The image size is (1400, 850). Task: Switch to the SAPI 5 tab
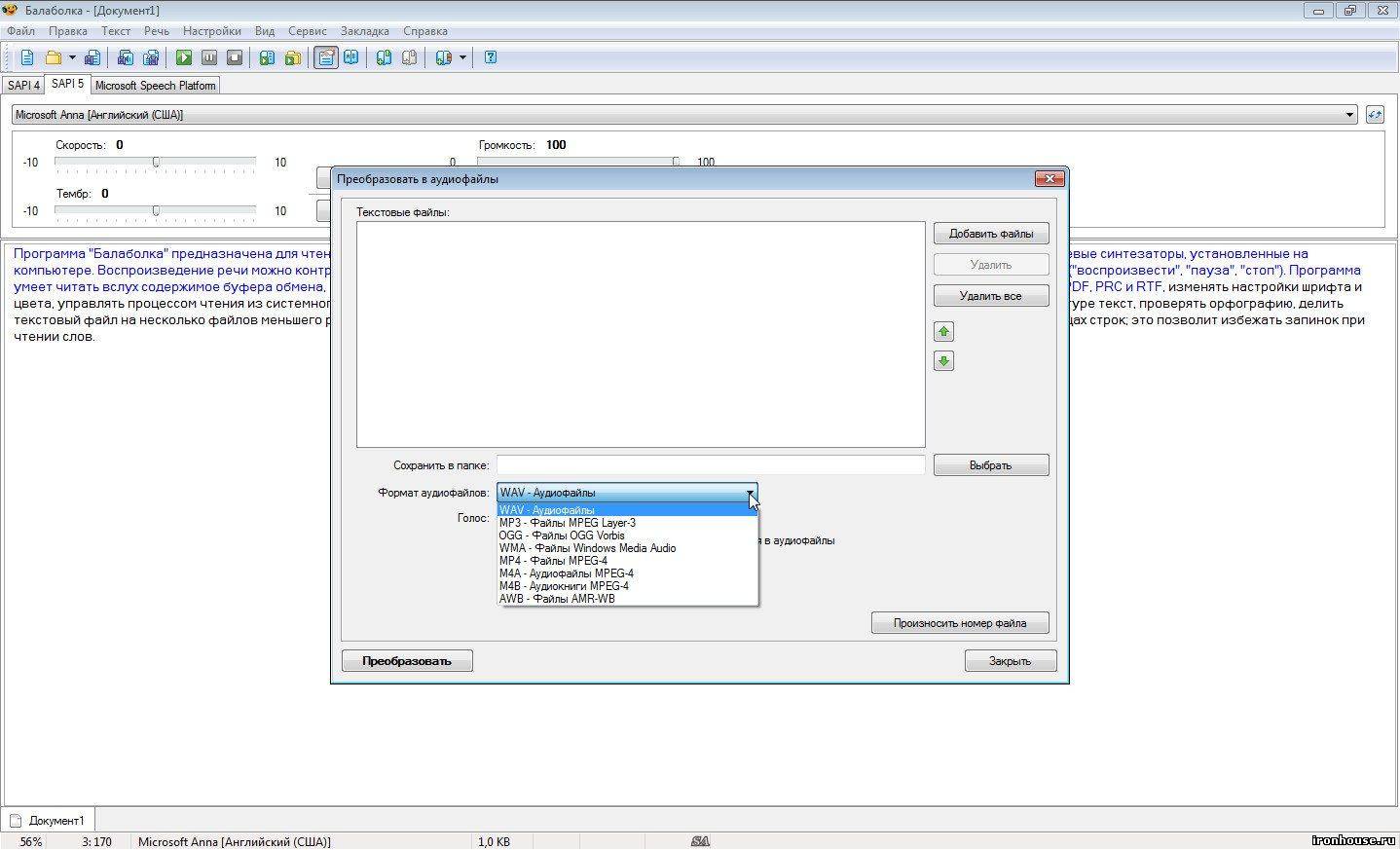click(x=67, y=84)
